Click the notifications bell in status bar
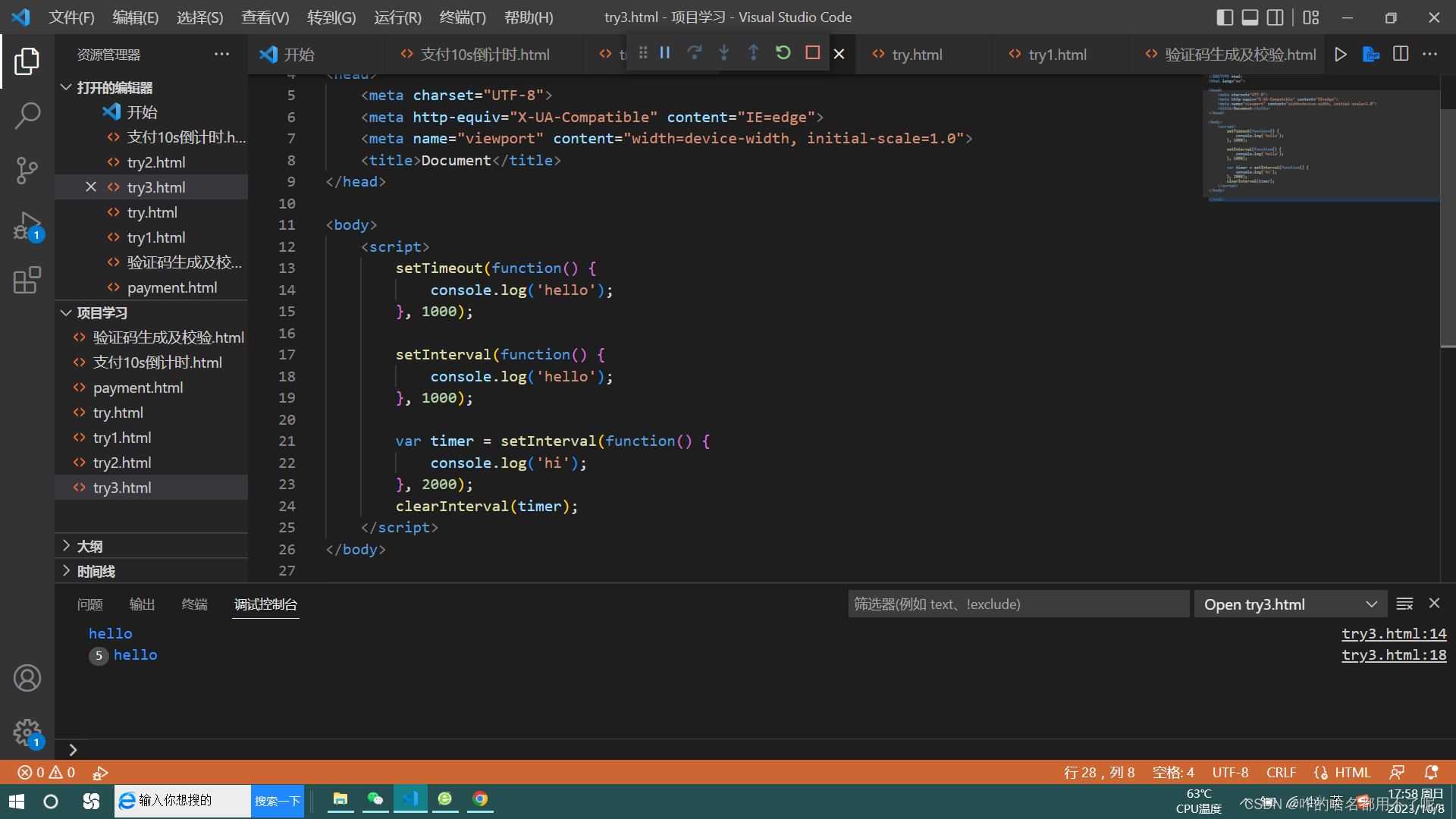The width and height of the screenshot is (1456, 819). [1431, 772]
